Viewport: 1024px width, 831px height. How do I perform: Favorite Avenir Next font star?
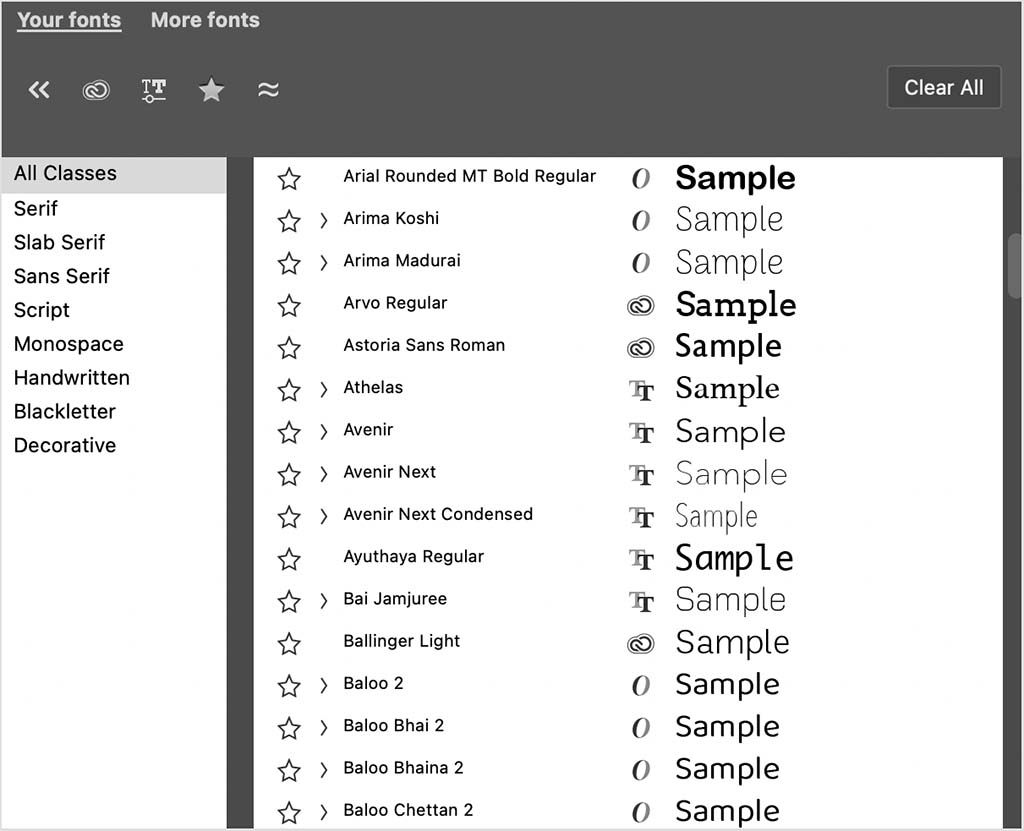289,474
